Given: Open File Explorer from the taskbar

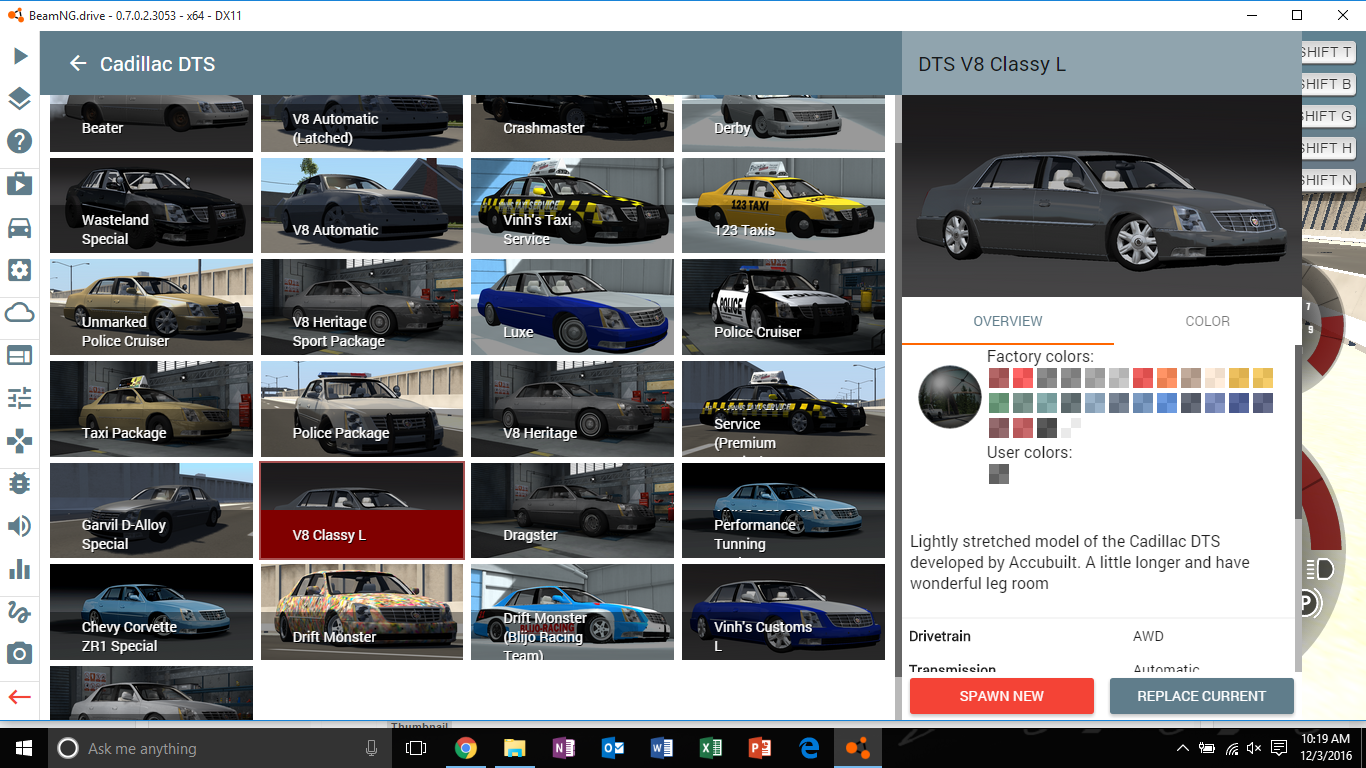Looking at the screenshot, I should (515, 748).
